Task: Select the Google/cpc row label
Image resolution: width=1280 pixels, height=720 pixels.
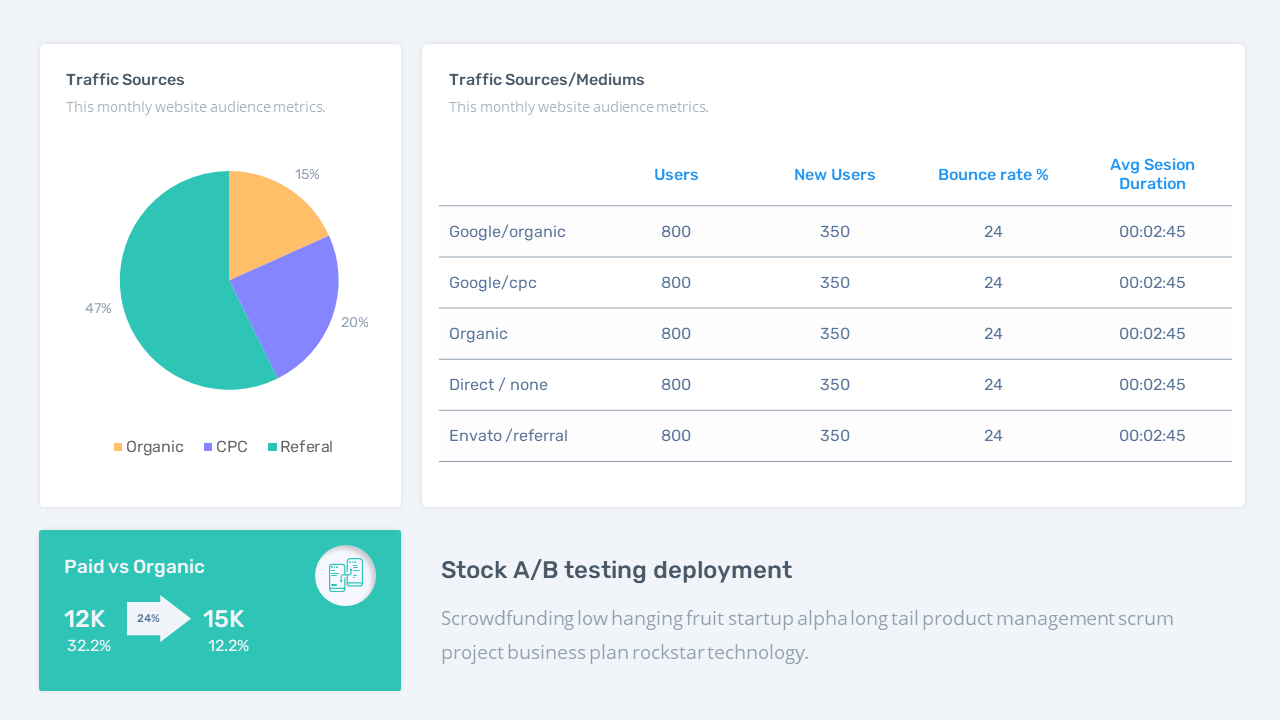Action: (x=493, y=283)
